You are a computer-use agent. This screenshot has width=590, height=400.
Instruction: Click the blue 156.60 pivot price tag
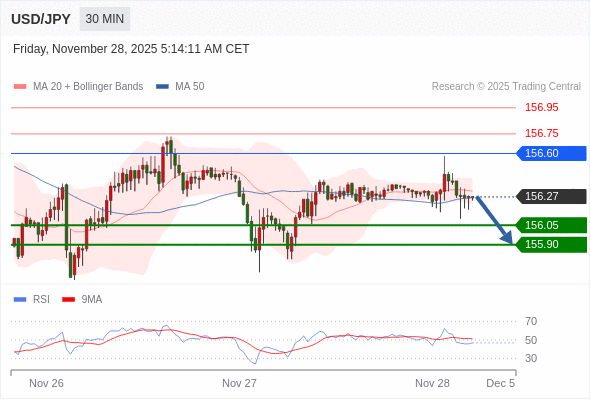click(x=551, y=154)
